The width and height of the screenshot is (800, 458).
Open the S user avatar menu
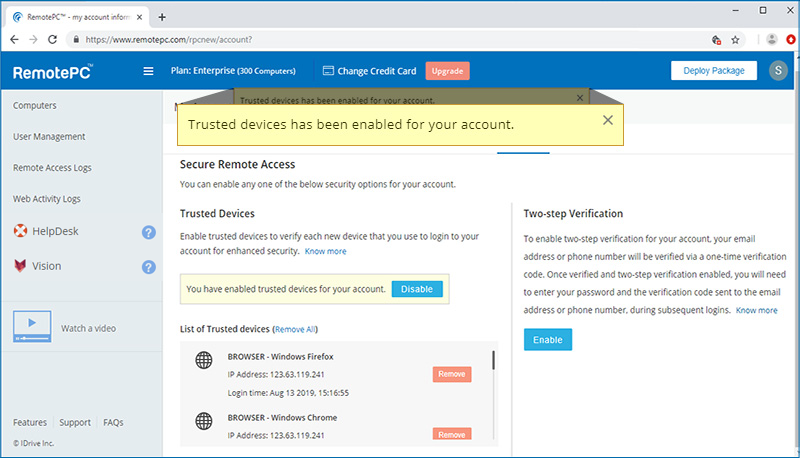[x=778, y=70]
